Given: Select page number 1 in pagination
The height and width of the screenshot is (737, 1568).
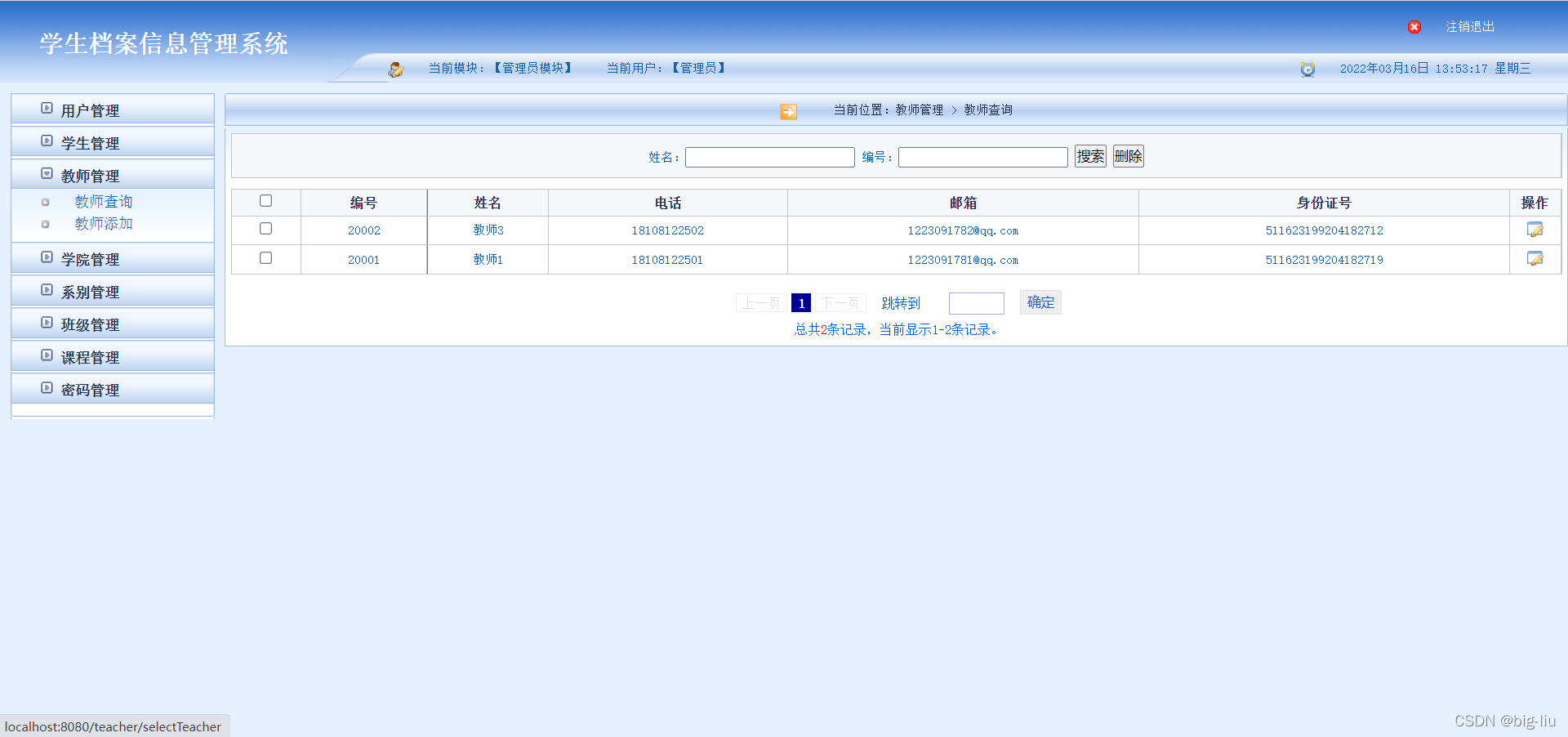Looking at the screenshot, I should point(801,303).
